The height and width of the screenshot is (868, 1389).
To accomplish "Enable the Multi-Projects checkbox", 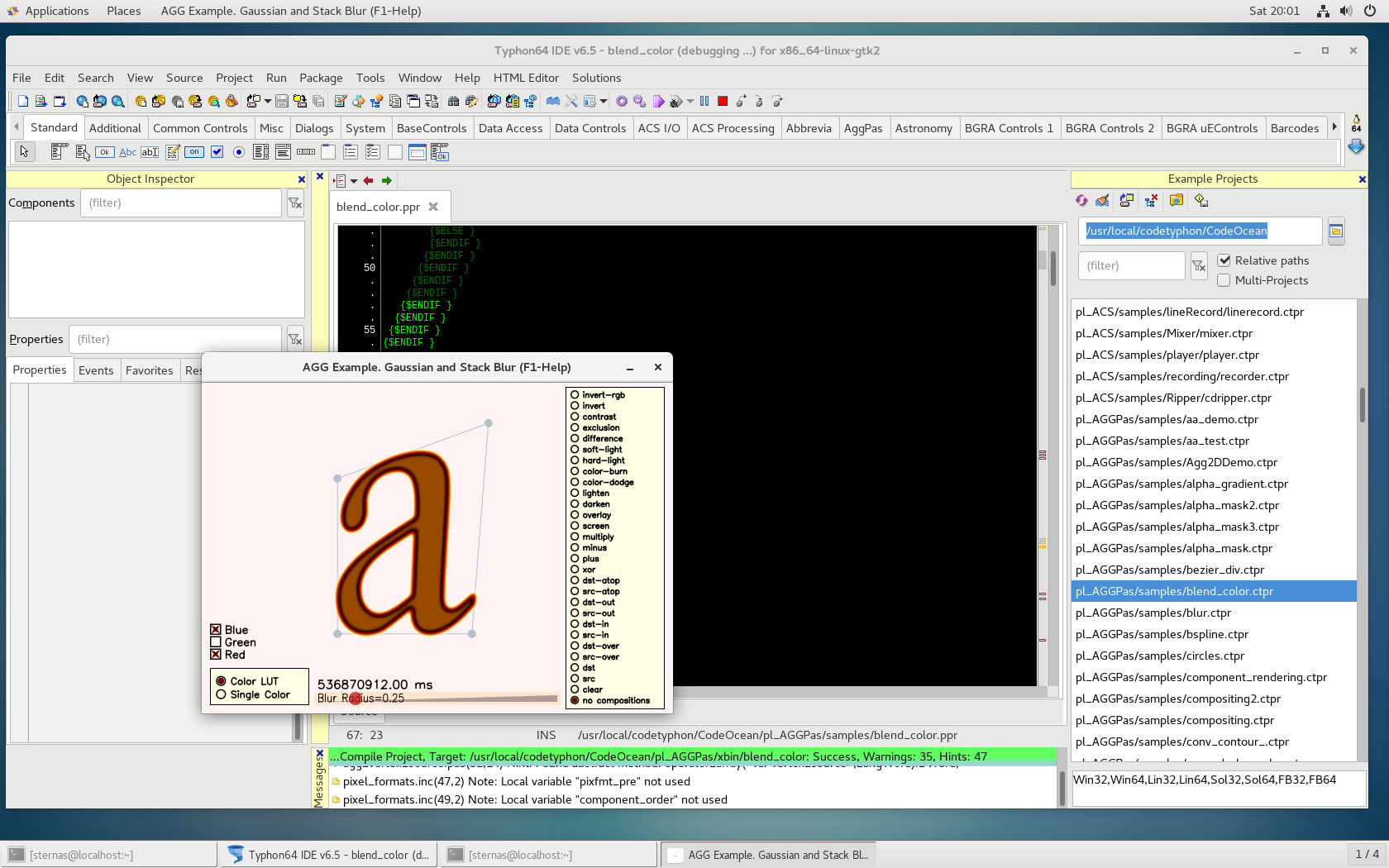I will 1224,280.
